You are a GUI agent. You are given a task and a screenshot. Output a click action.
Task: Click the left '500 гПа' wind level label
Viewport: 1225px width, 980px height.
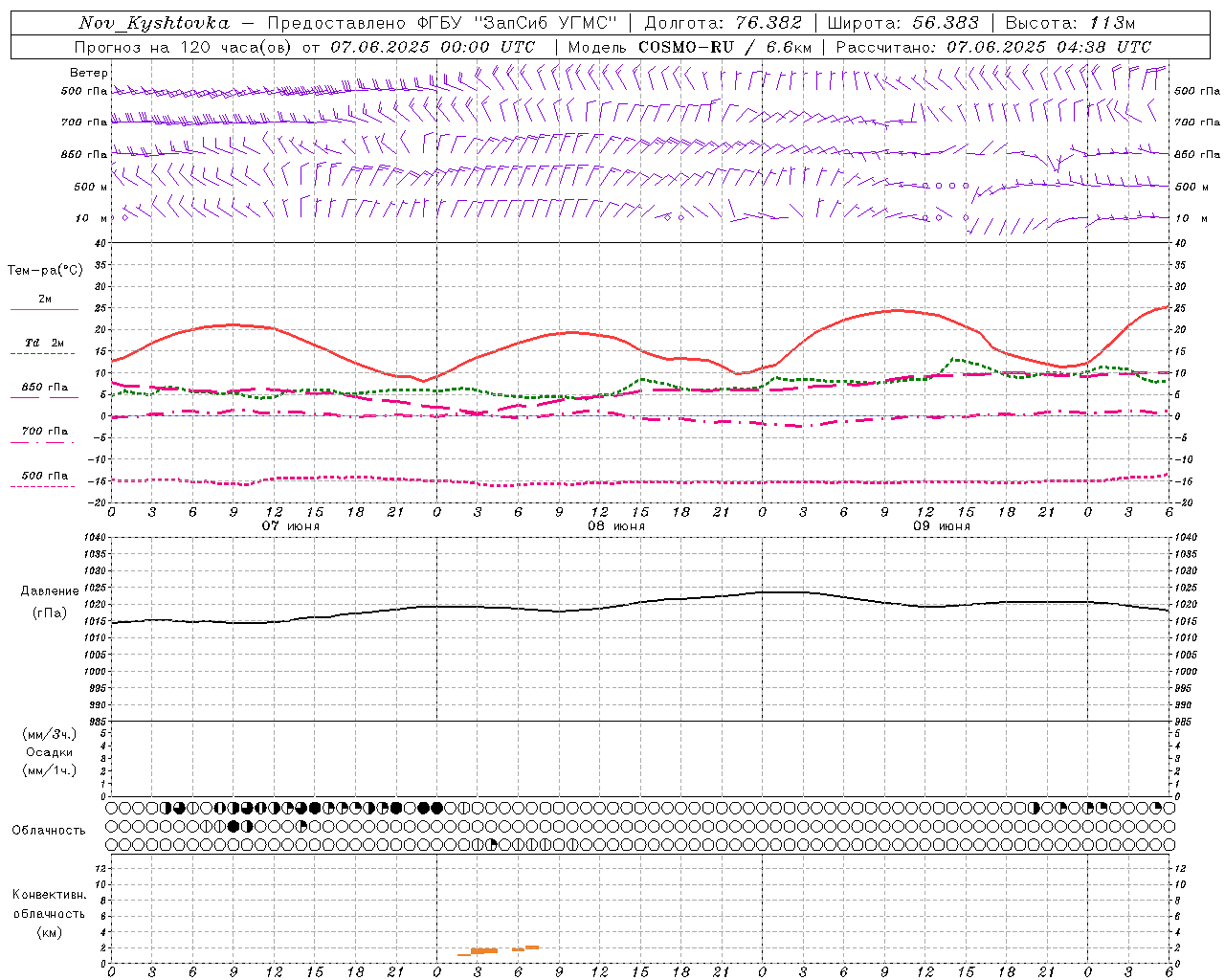(84, 91)
